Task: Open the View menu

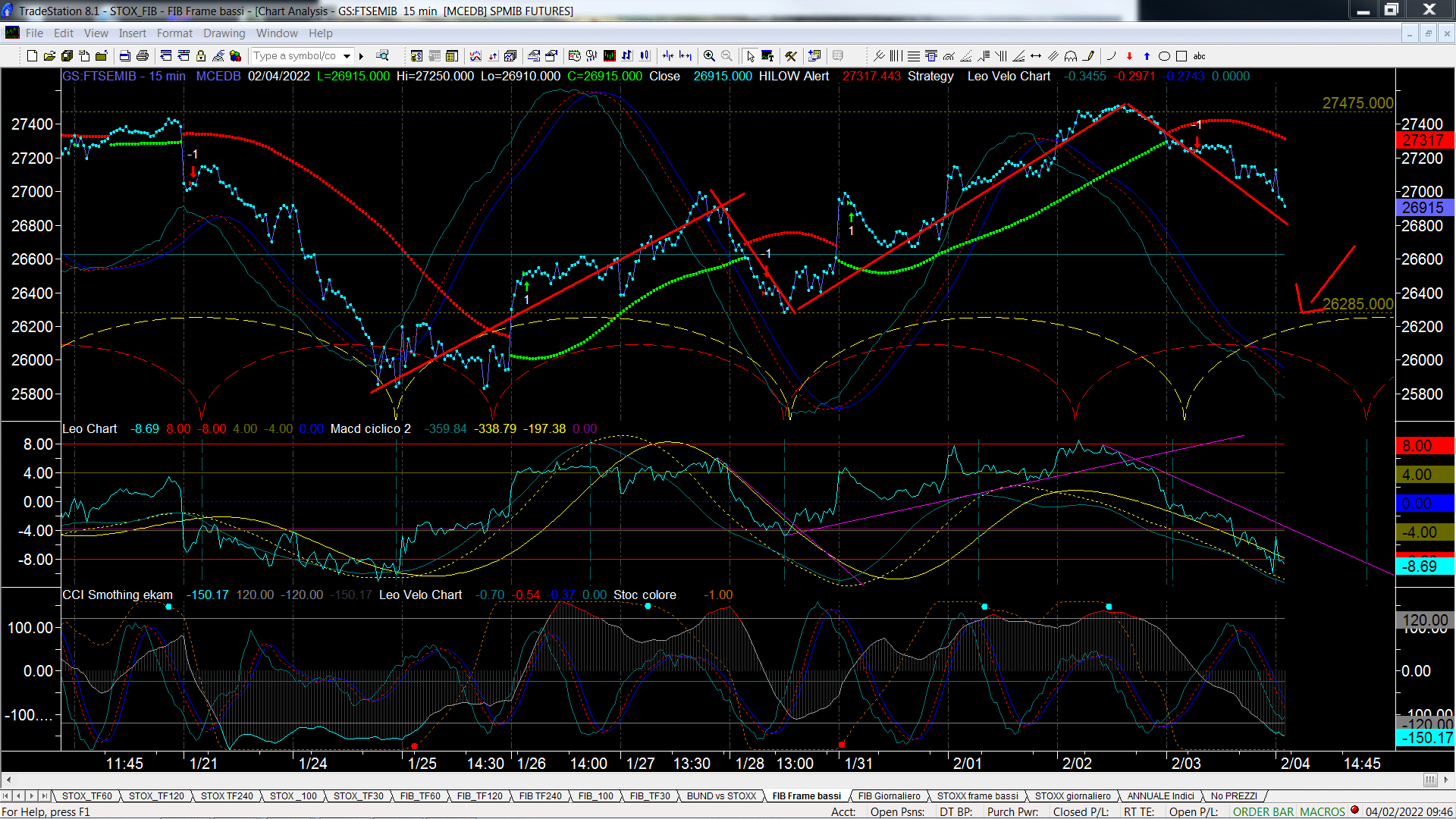Action: pyautogui.click(x=96, y=33)
